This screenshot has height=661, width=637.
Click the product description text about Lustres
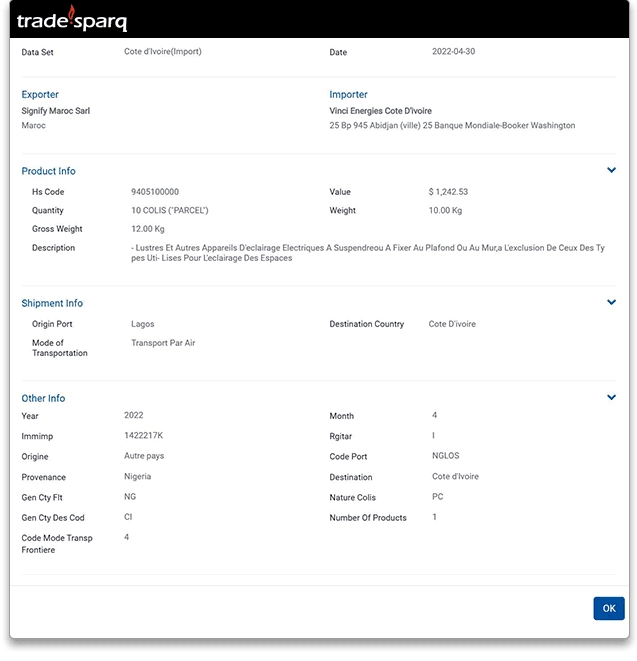pos(368,253)
